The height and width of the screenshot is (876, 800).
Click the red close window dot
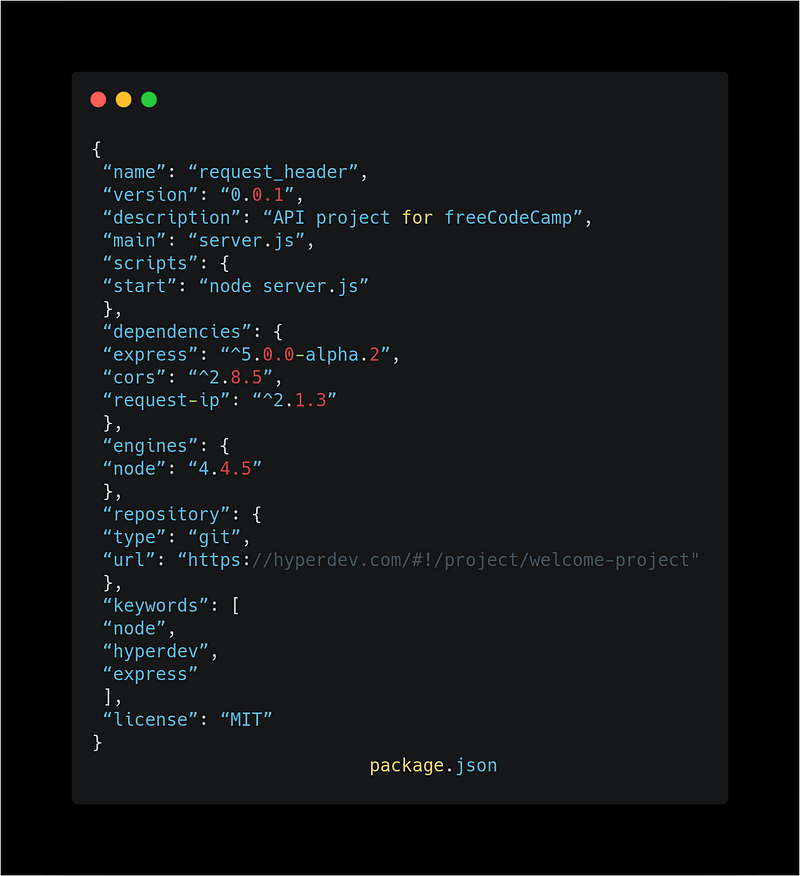point(98,99)
